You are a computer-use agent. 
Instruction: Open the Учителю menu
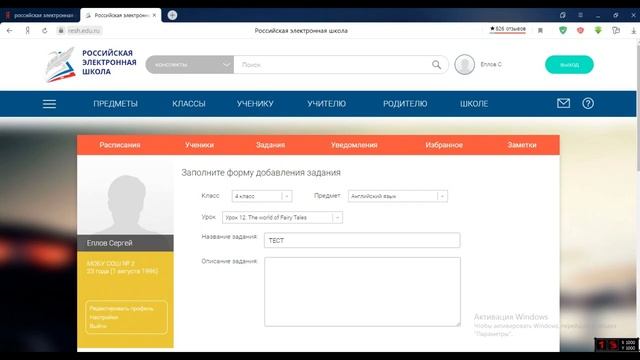327,104
